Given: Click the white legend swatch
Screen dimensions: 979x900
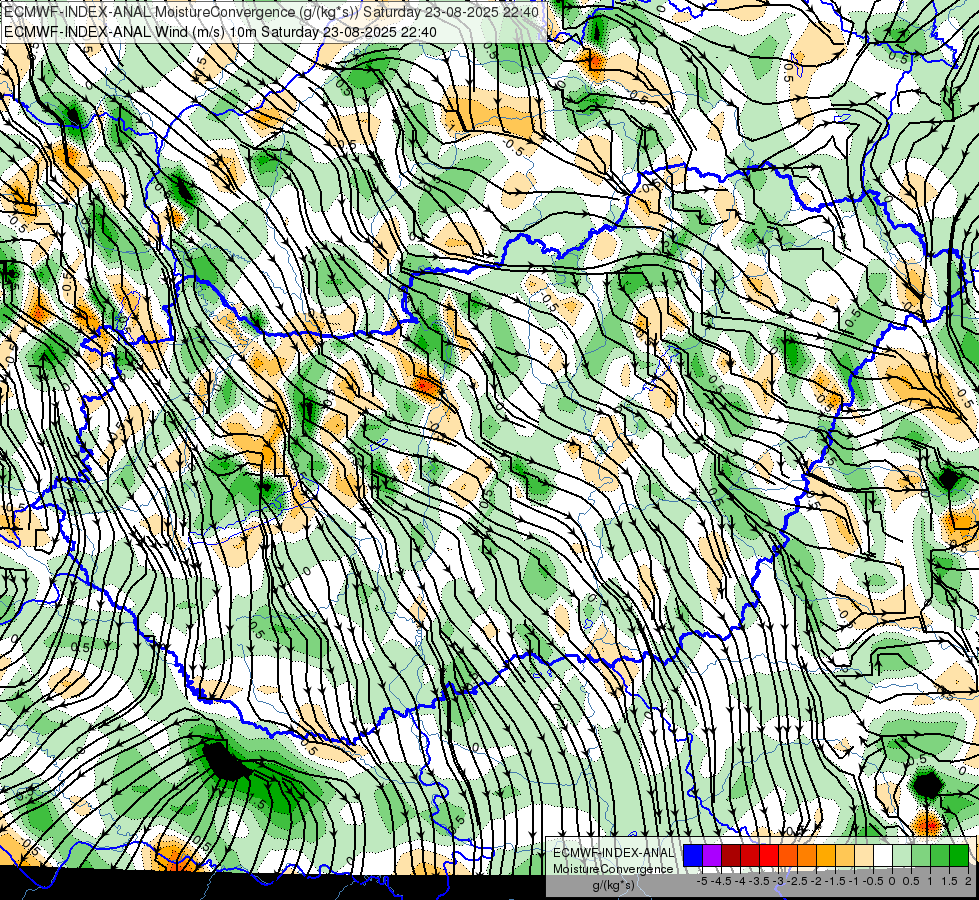Looking at the screenshot, I should [x=883, y=855].
